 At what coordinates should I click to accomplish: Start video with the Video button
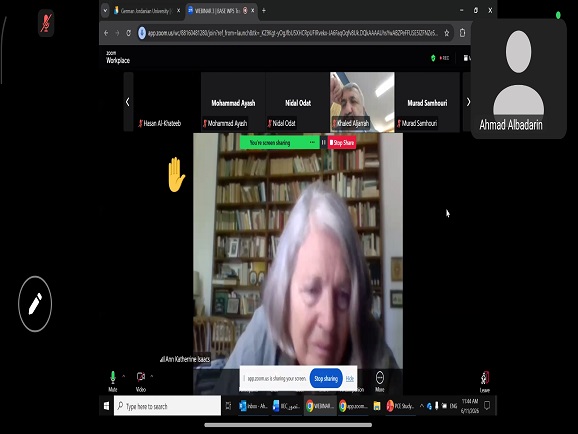pos(141,381)
